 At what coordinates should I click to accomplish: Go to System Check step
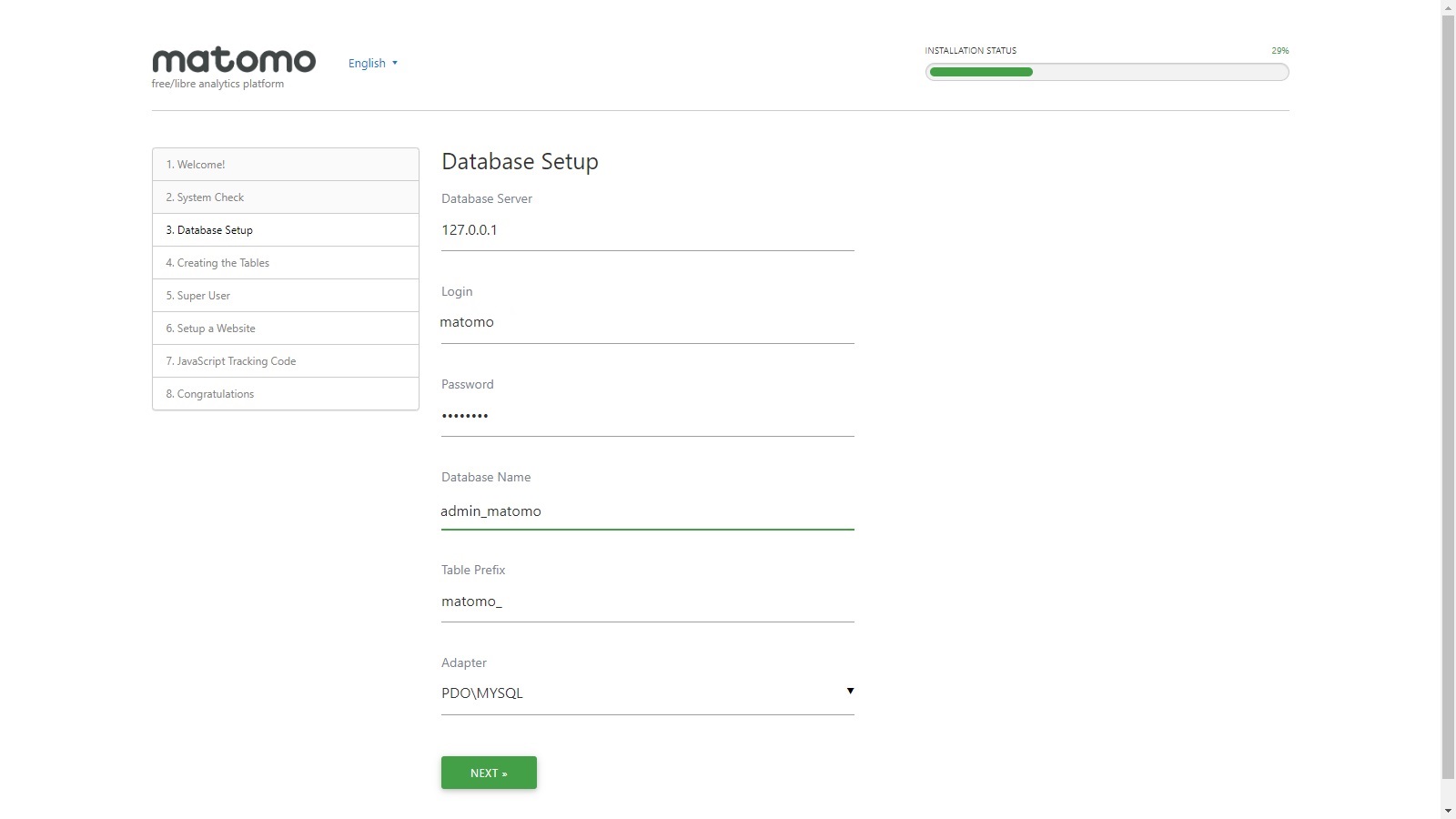tap(285, 197)
